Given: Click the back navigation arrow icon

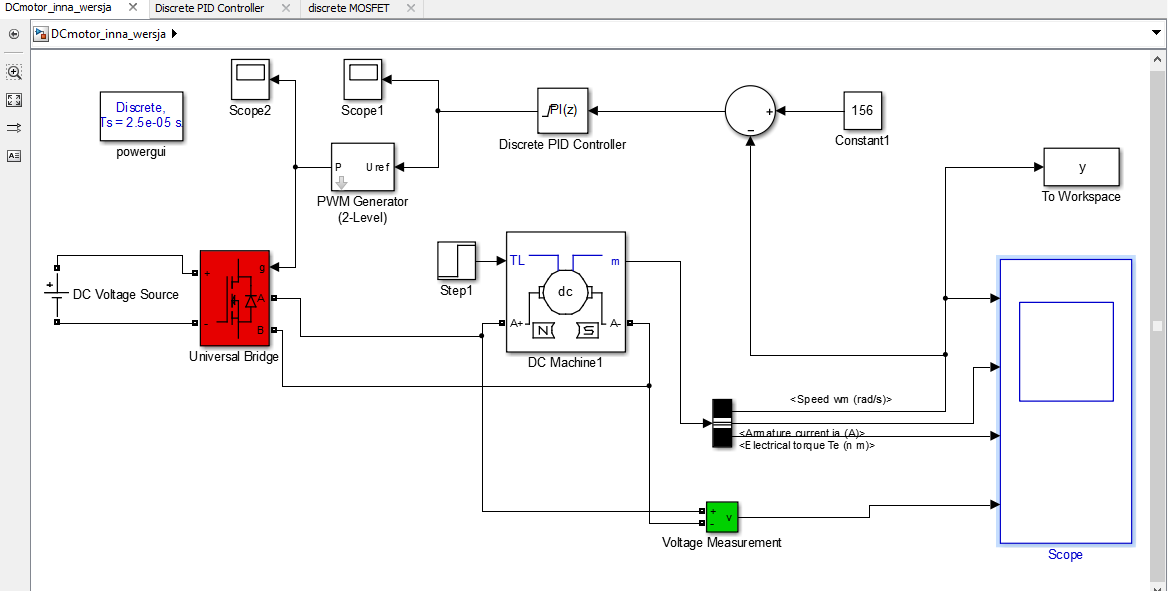Looking at the screenshot, I should coord(14,34).
